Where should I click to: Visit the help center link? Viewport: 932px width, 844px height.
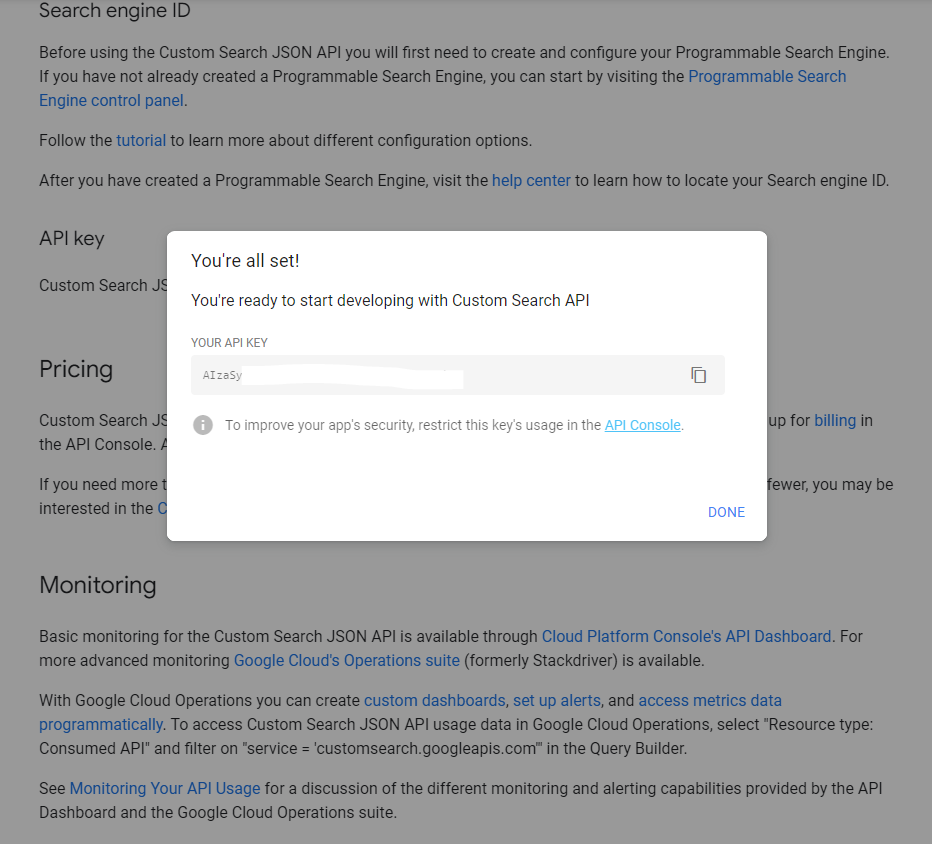pyautogui.click(x=531, y=180)
